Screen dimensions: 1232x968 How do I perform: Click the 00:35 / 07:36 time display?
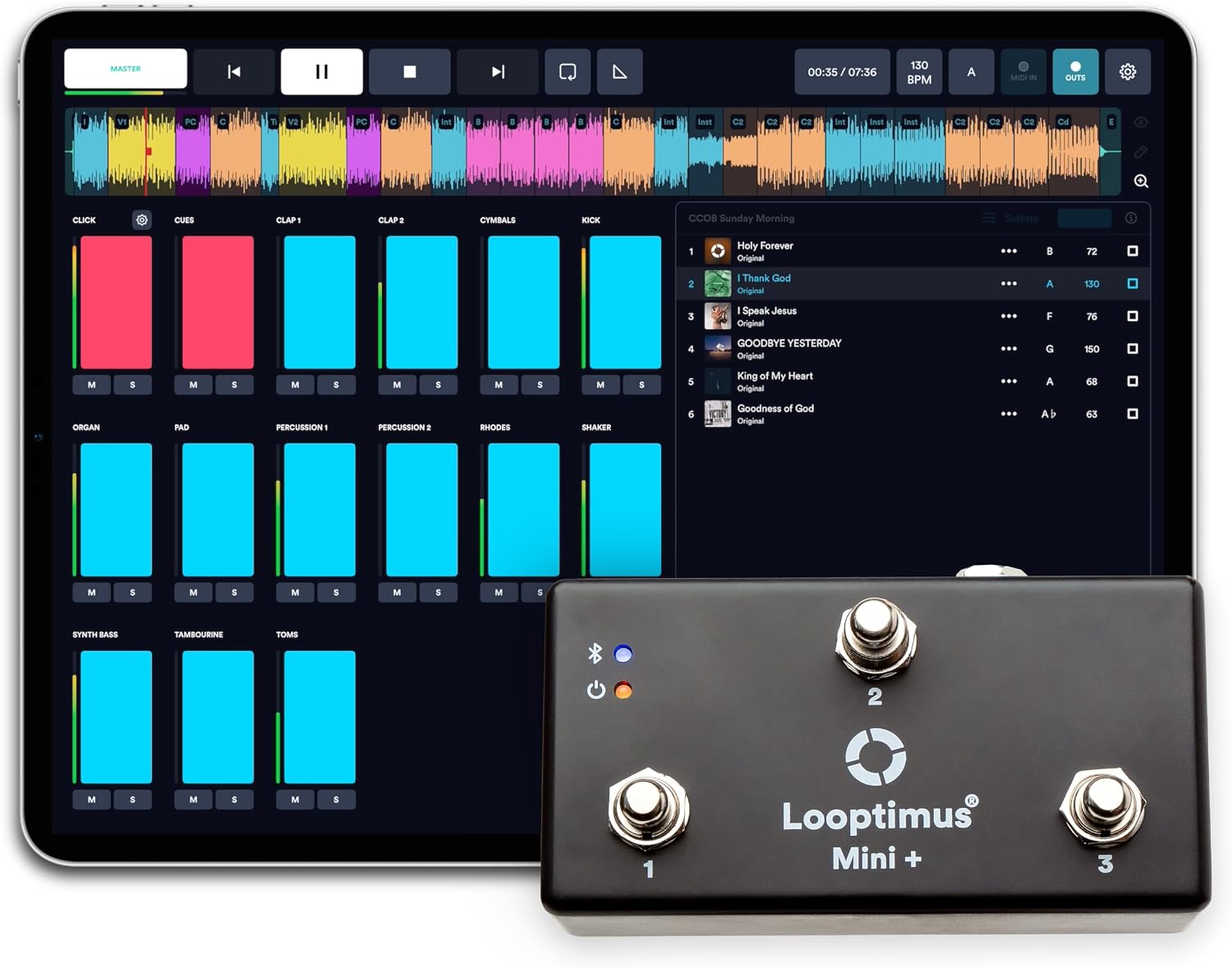[842, 72]
